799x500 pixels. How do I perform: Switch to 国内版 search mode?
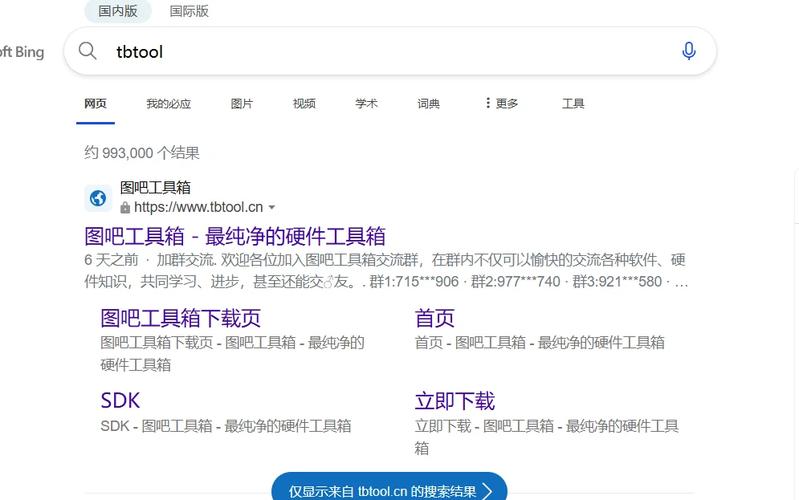tap(118, 11)
